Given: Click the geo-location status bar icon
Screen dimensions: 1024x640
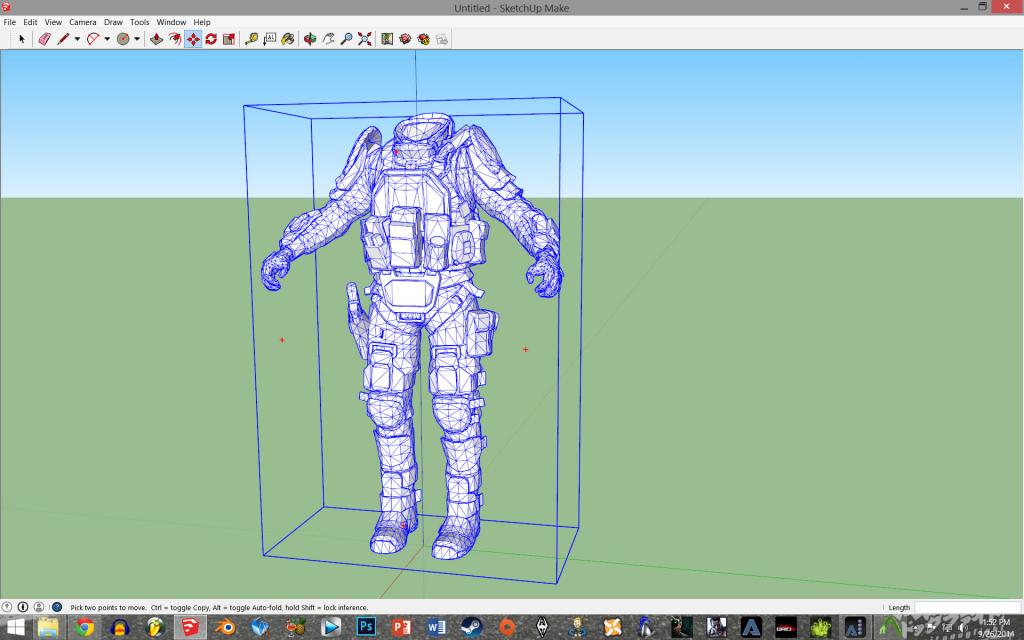Looking at the screenshot, I should pyautogui.click(x=7, y=607).
